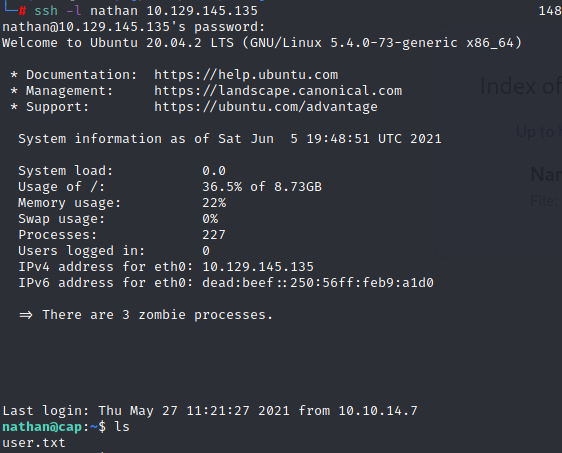Click the zombie processes warning line
The height and width of the screenshot is (453, 562).
(x=146, y=315)
